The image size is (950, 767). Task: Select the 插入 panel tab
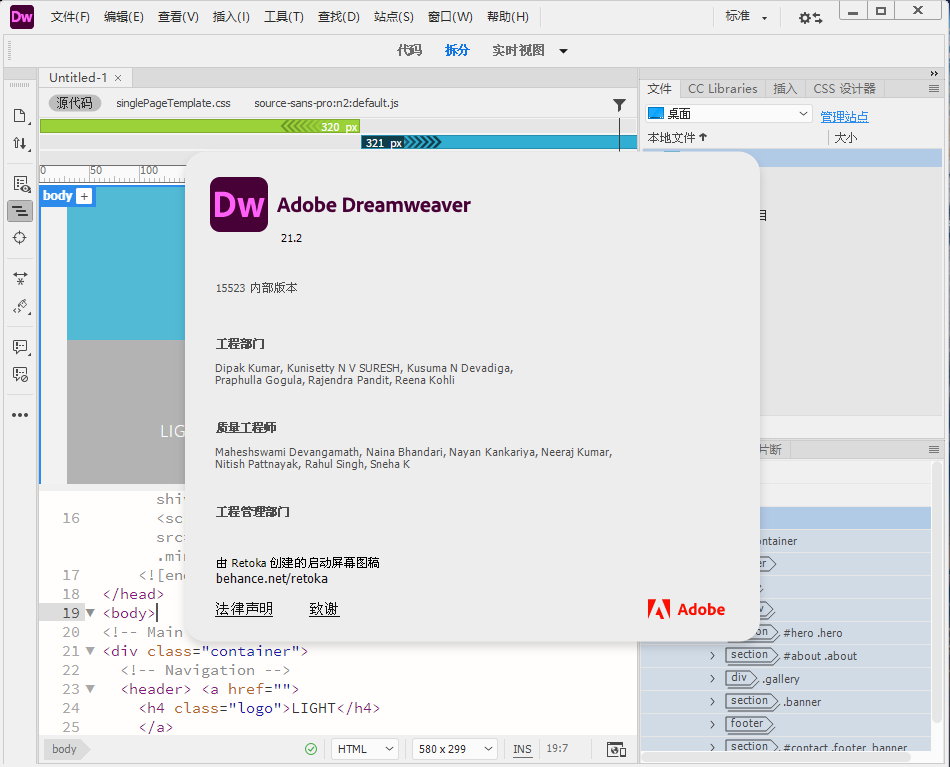[x=785, y=89]
